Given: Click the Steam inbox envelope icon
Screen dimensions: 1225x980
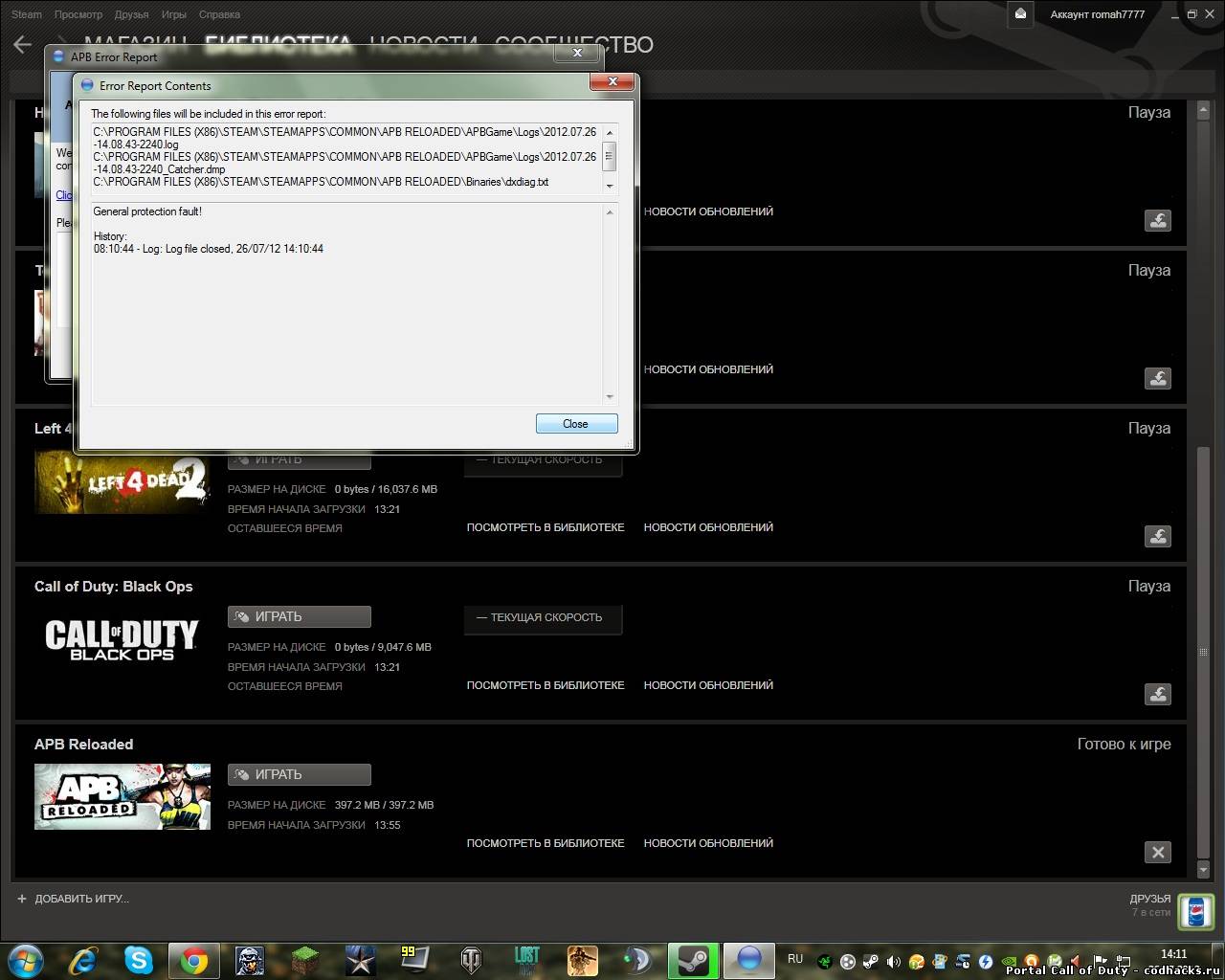Looking at the screenshot, I should tap(1020, 14).
